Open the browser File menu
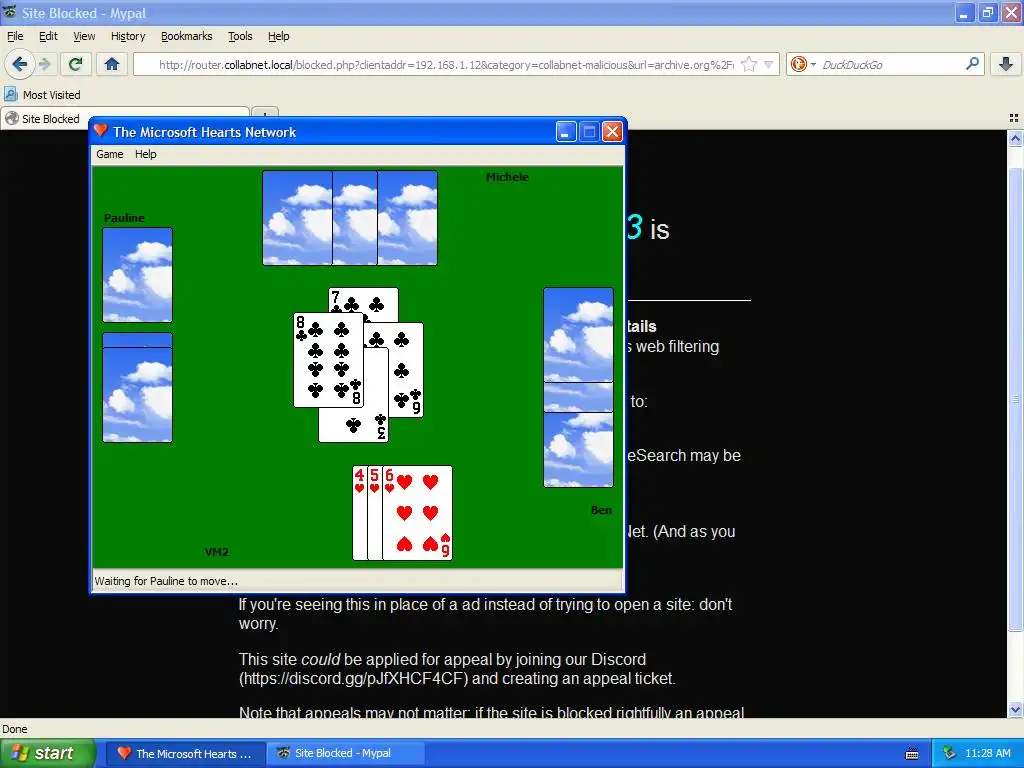This screenshot has height=768, width=1024. click(x=14, y=36)
